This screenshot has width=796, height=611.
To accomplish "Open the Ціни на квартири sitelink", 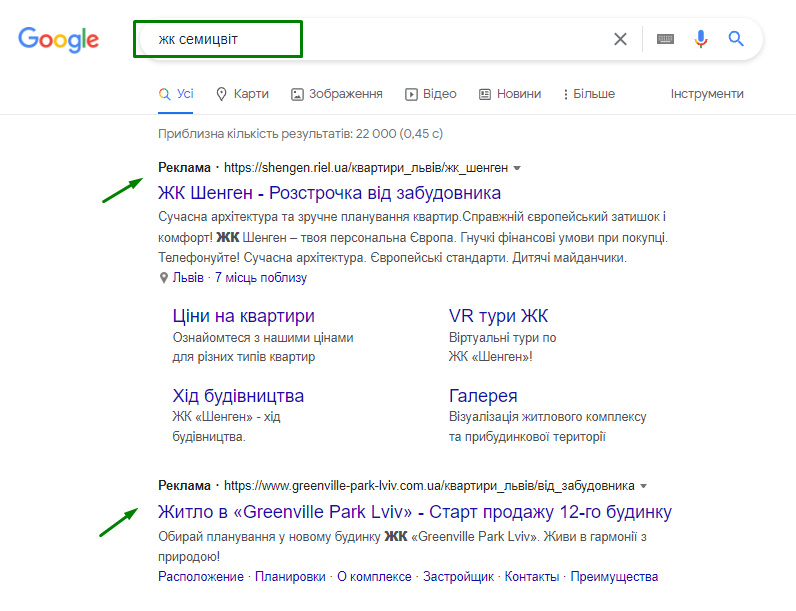I will click(243, 316).
